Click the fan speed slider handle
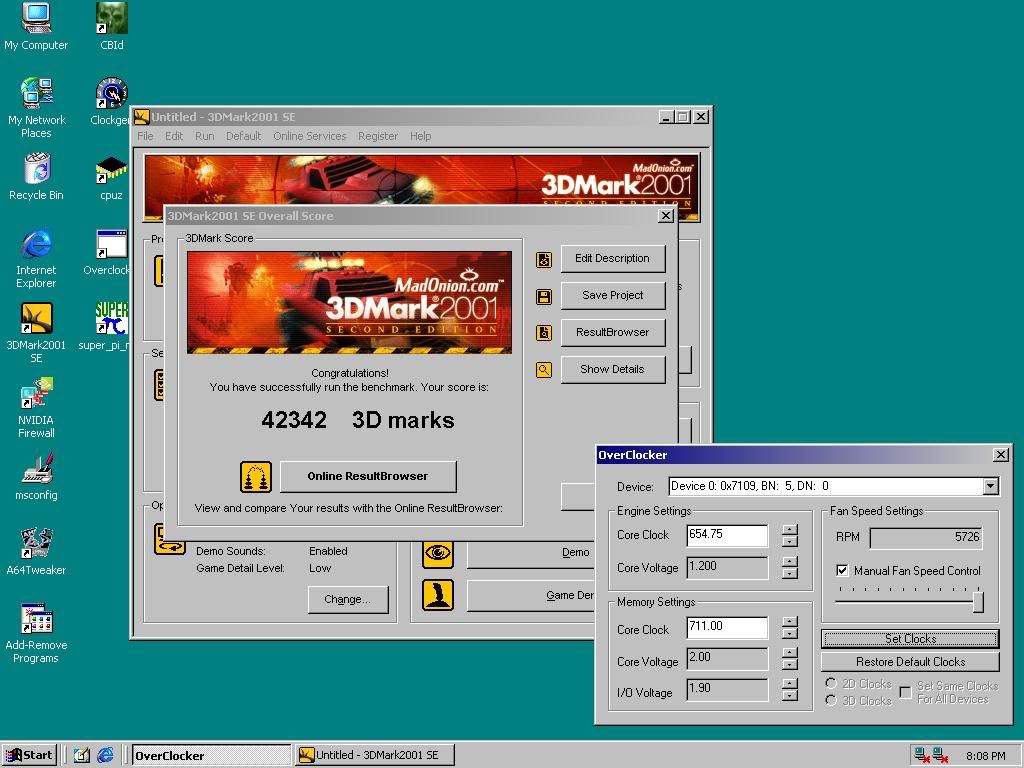 pyautogui.click(x=978, y=601)
